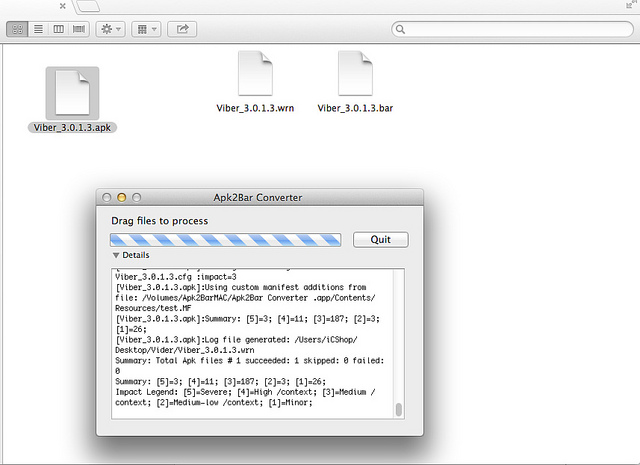This screenshot has height=465, width=640.
Task: Click the Viber_3.0.1.3.bar file name
Action: (x=355, y=108)
